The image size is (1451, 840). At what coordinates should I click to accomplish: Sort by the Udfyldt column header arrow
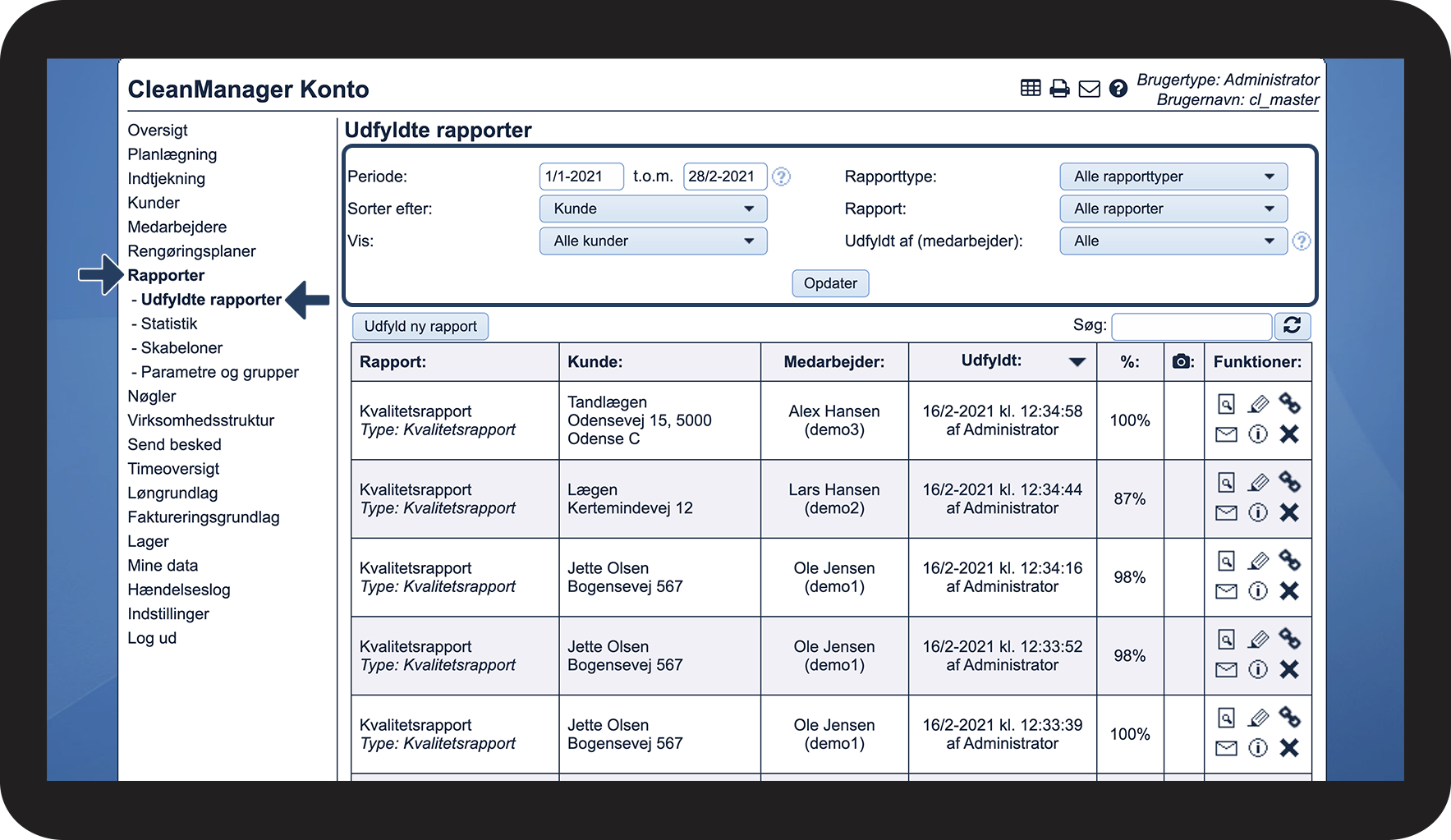[x=1077, y=362]
